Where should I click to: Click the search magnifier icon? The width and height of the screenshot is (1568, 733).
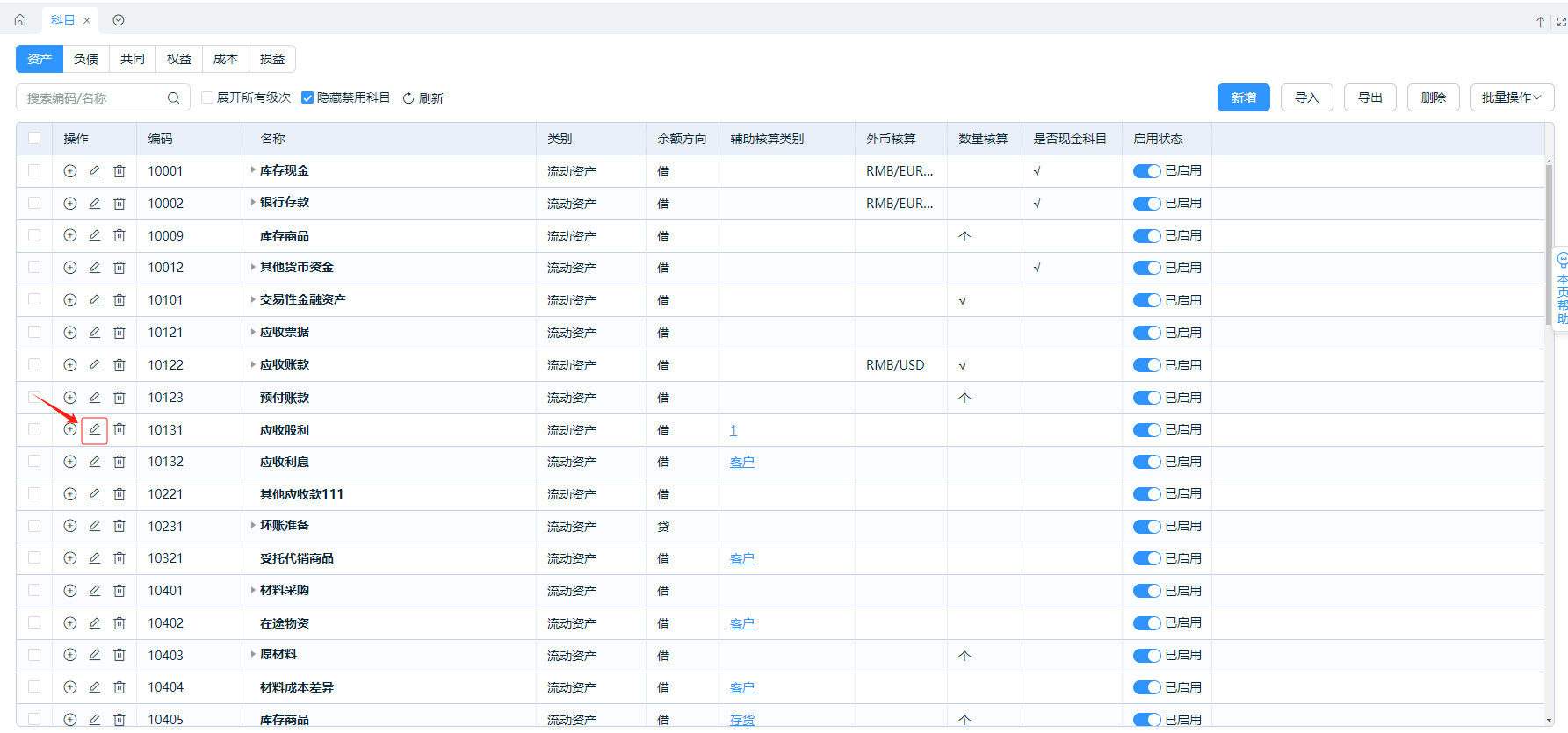click(173, 98)
